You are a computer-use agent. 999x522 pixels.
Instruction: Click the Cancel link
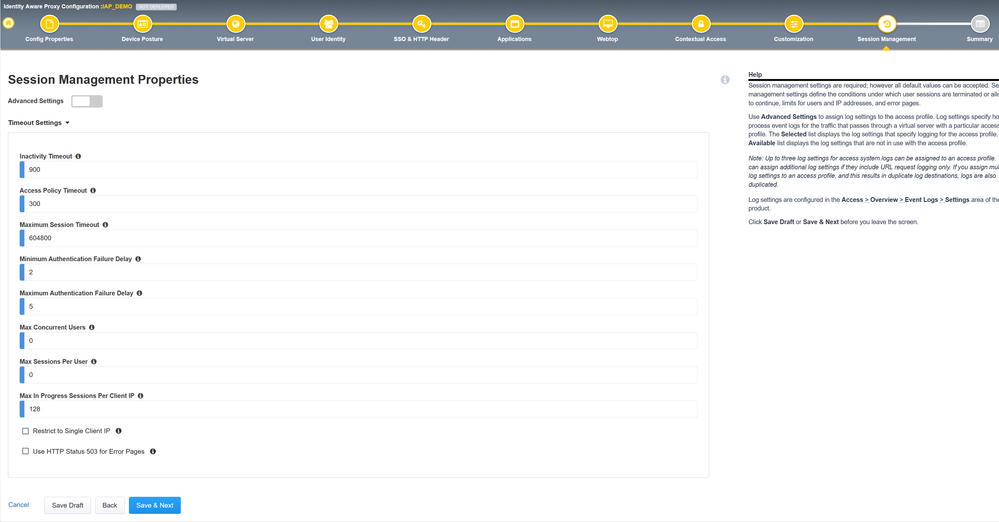18,505
